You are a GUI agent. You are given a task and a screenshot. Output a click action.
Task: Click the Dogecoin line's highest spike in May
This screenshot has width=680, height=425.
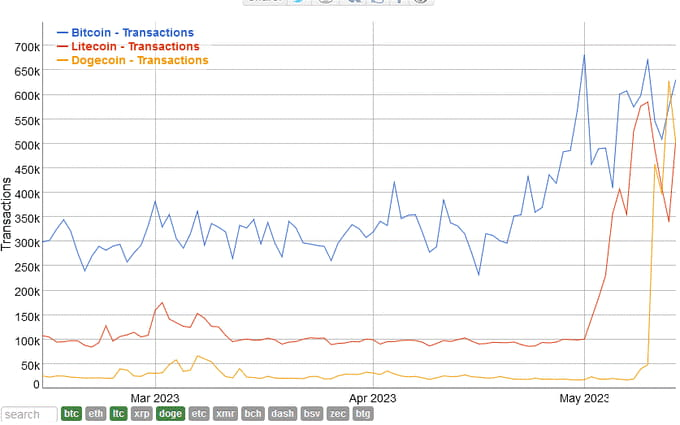(x=669, y=81)
